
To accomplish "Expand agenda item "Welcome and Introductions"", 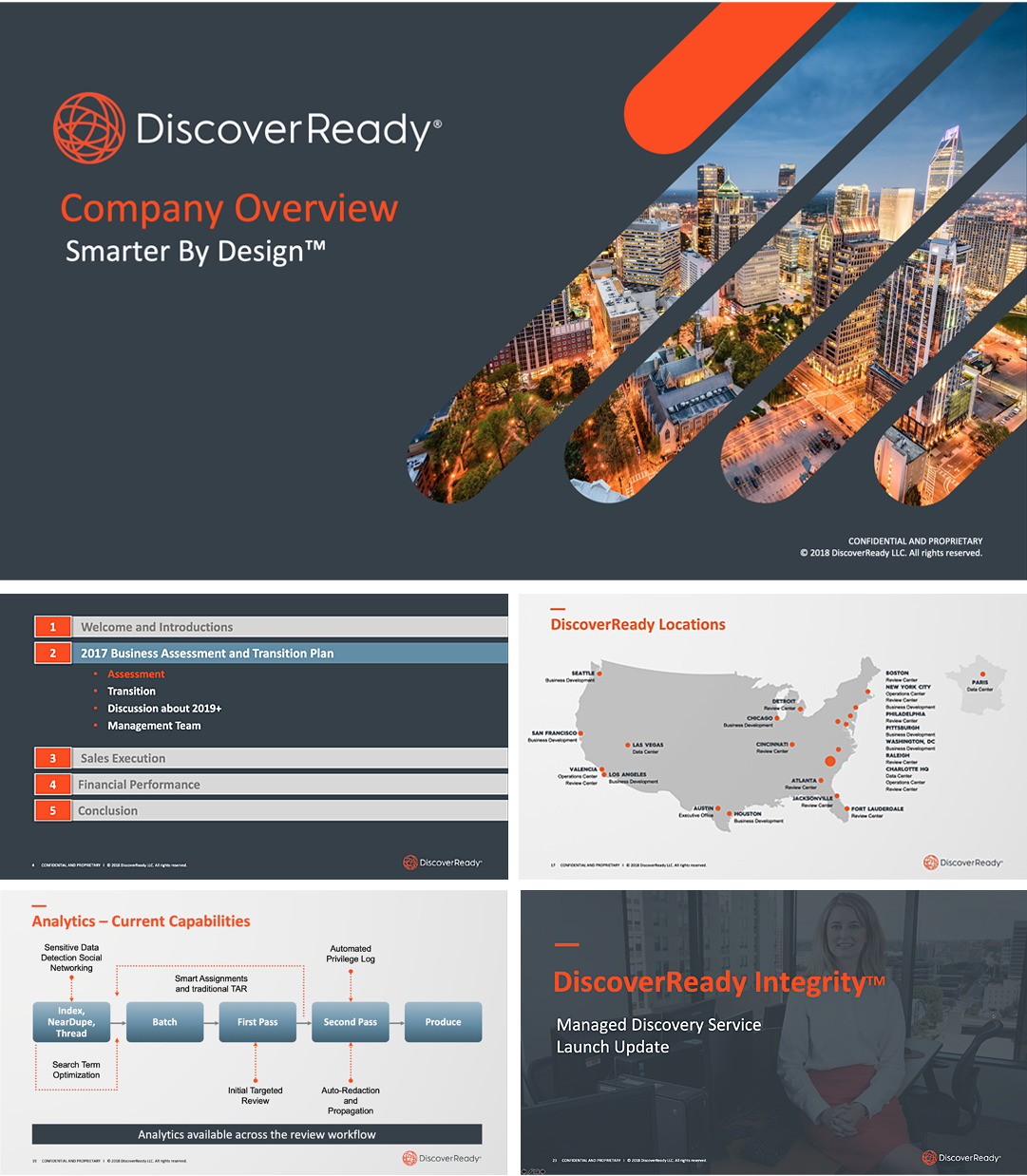I will 156,627.
